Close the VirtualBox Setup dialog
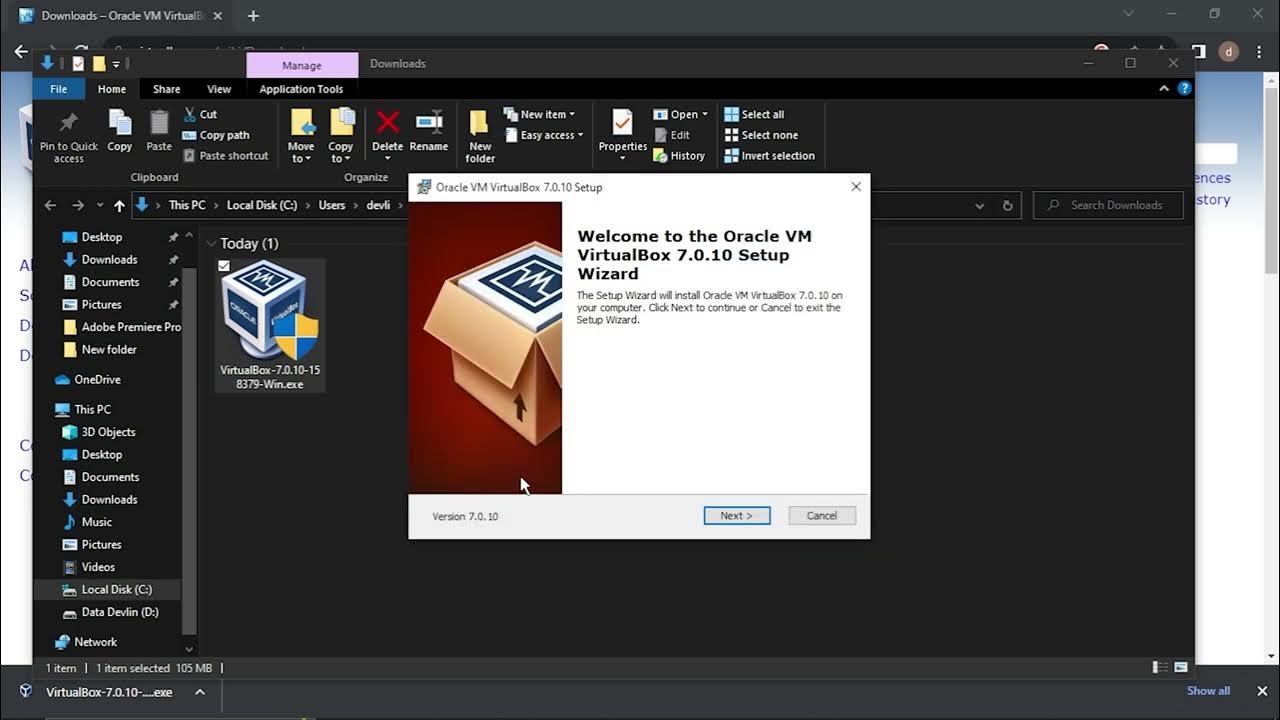1280x720 pixels. point(856,187)
